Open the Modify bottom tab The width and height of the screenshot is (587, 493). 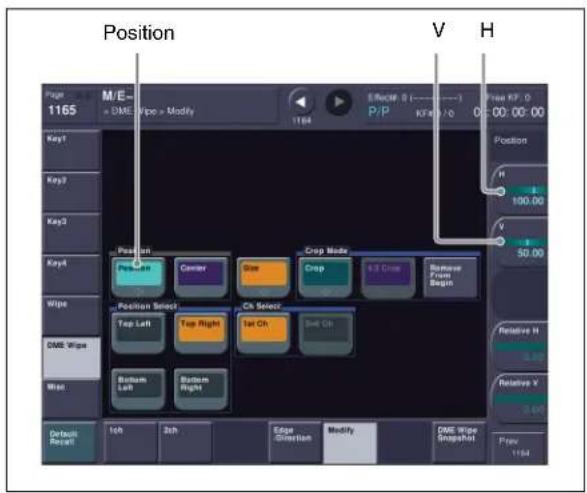(350, 442)
